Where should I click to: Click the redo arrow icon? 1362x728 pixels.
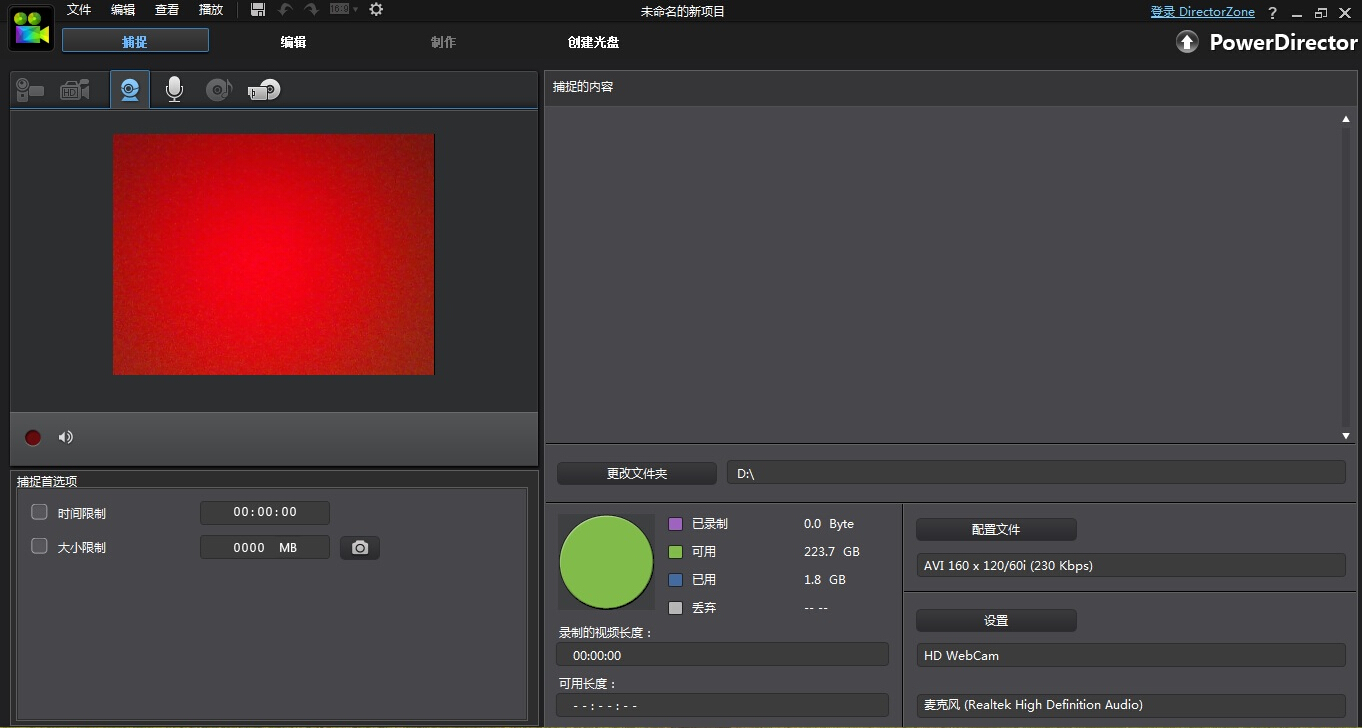click(x=311, y=10)
